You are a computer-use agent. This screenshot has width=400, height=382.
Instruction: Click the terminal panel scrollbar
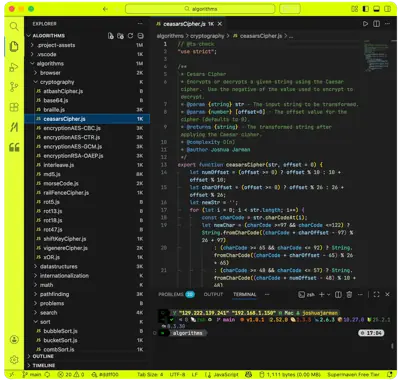392,347
